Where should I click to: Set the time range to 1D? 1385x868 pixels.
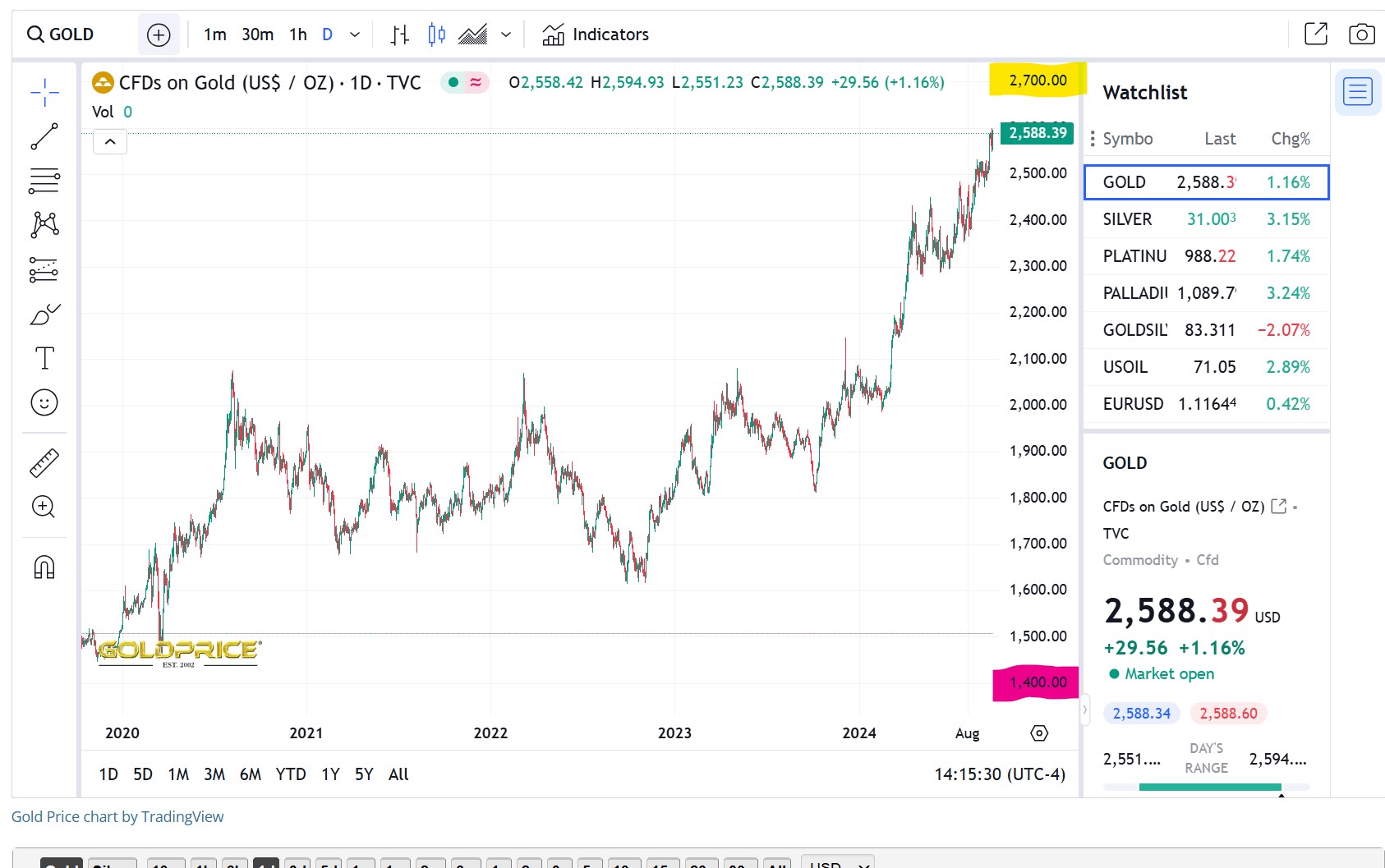pyautogui.click(x=108, y=774)
